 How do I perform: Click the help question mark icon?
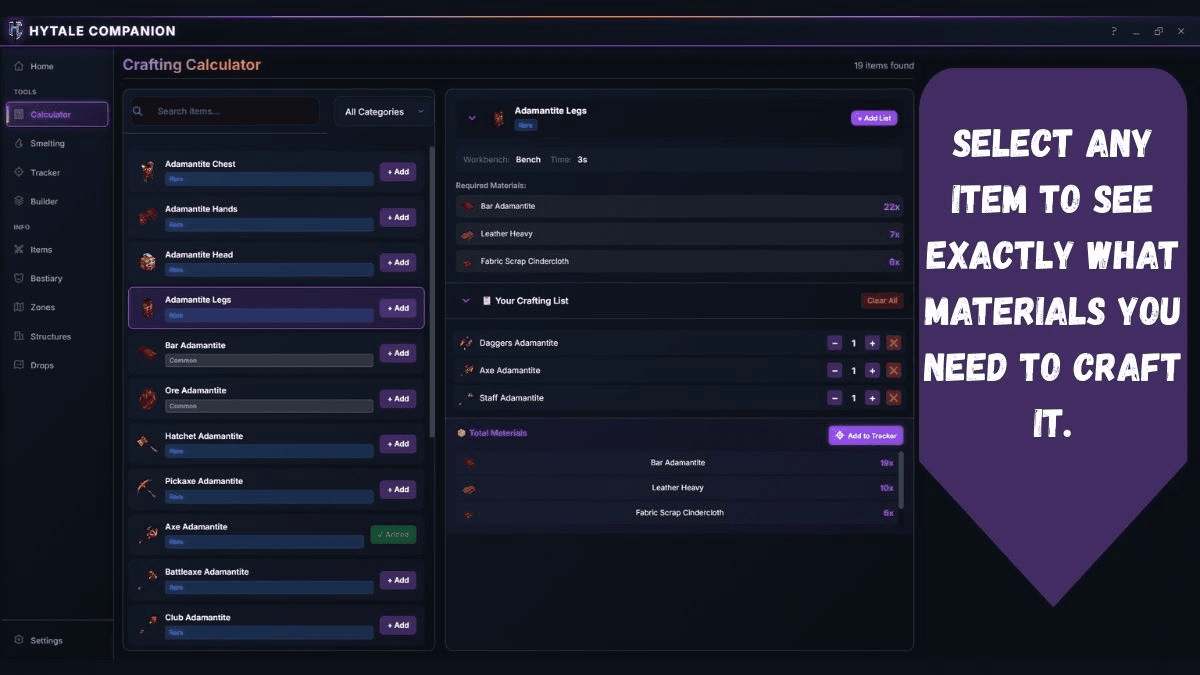1114,31
